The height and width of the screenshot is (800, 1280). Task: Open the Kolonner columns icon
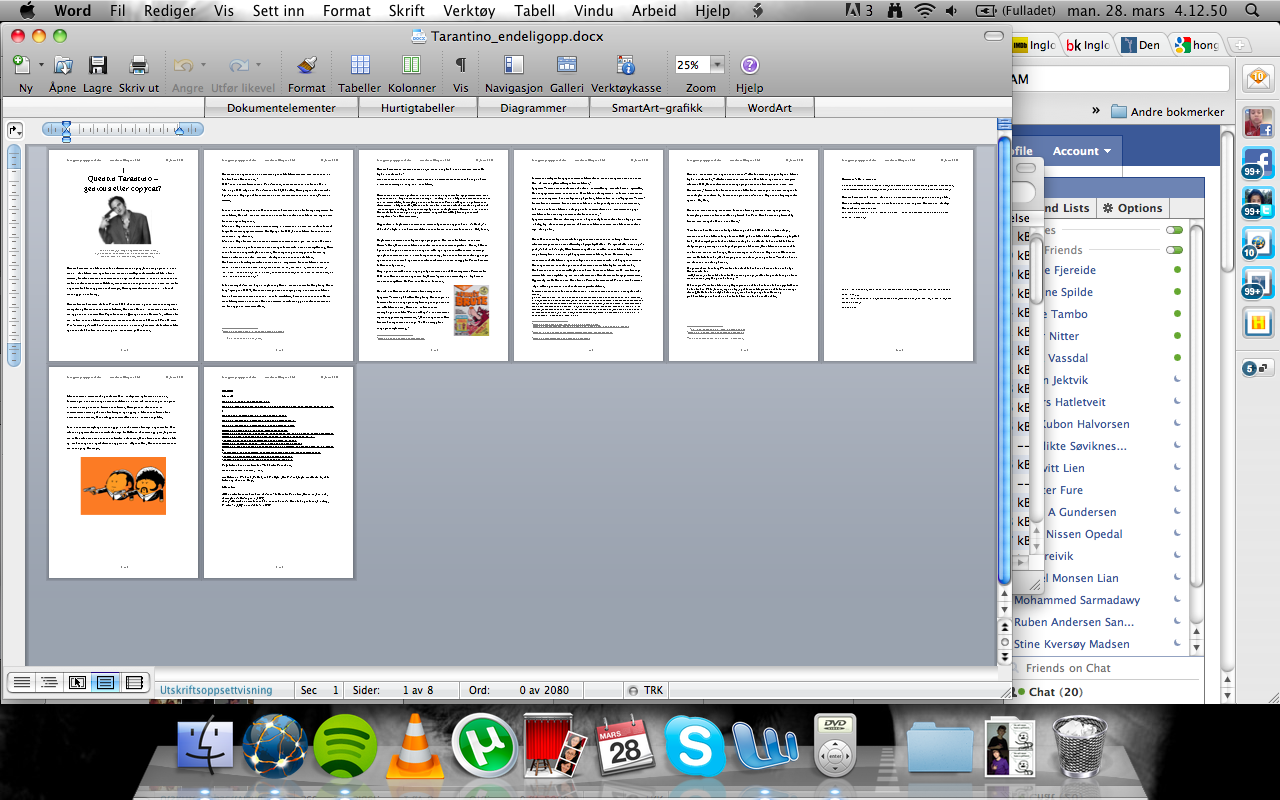pos(411,65)
